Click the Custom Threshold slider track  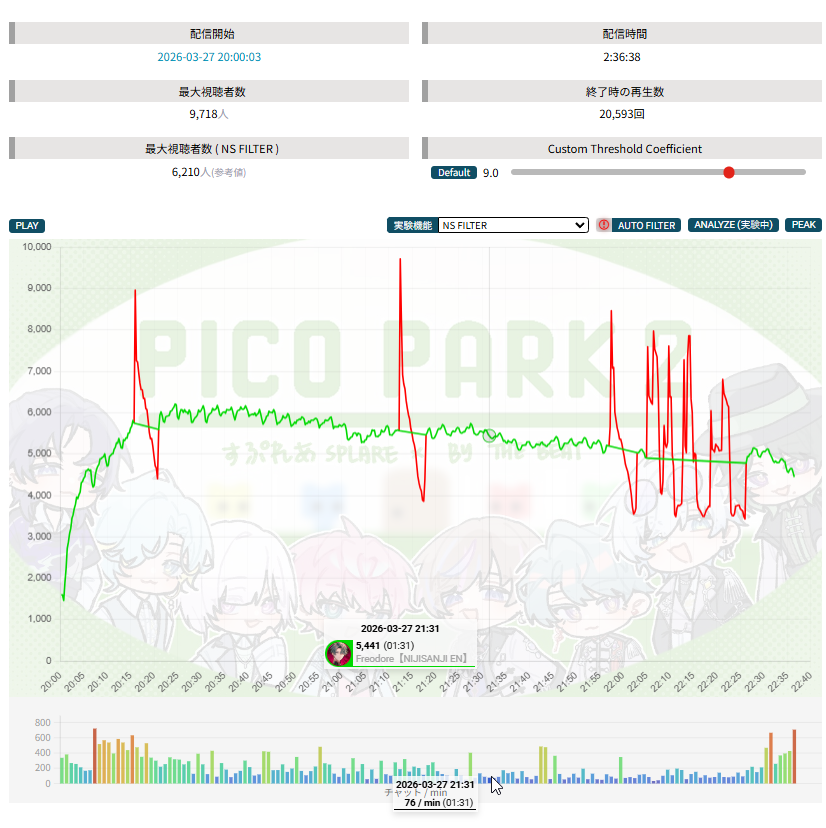point(658,172)
